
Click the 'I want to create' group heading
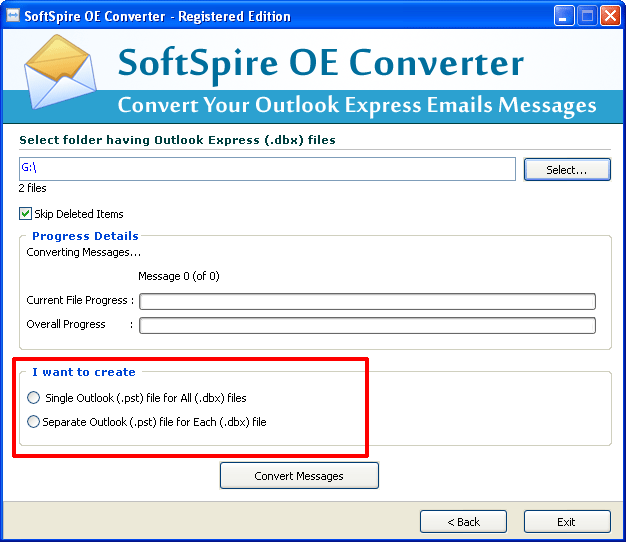(84, 372)
